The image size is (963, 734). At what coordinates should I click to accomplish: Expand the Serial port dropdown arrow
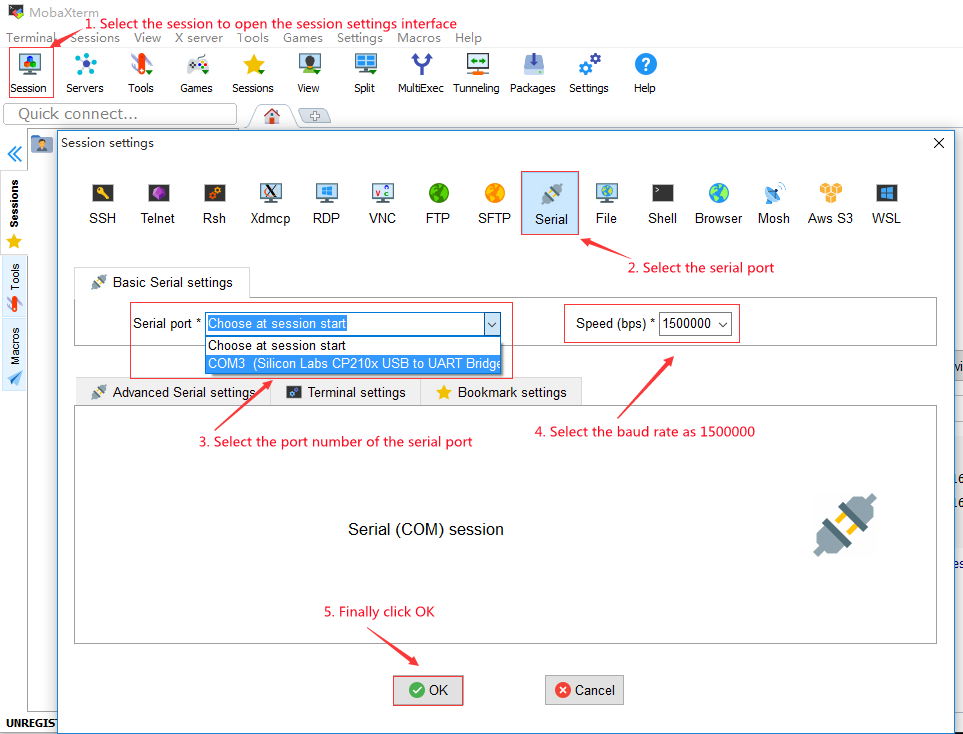[491, 324]
